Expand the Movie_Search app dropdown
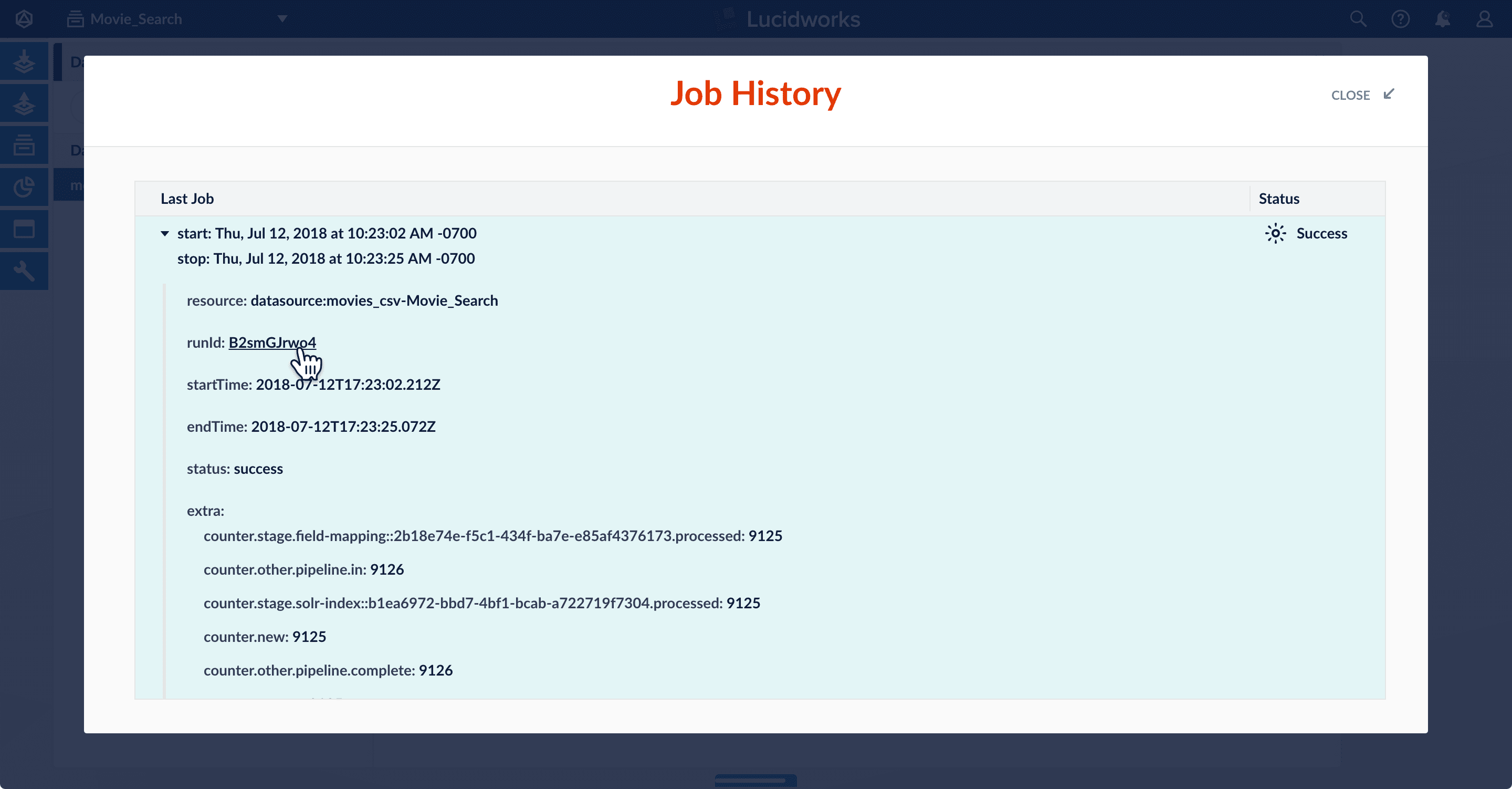 [282, 19]
